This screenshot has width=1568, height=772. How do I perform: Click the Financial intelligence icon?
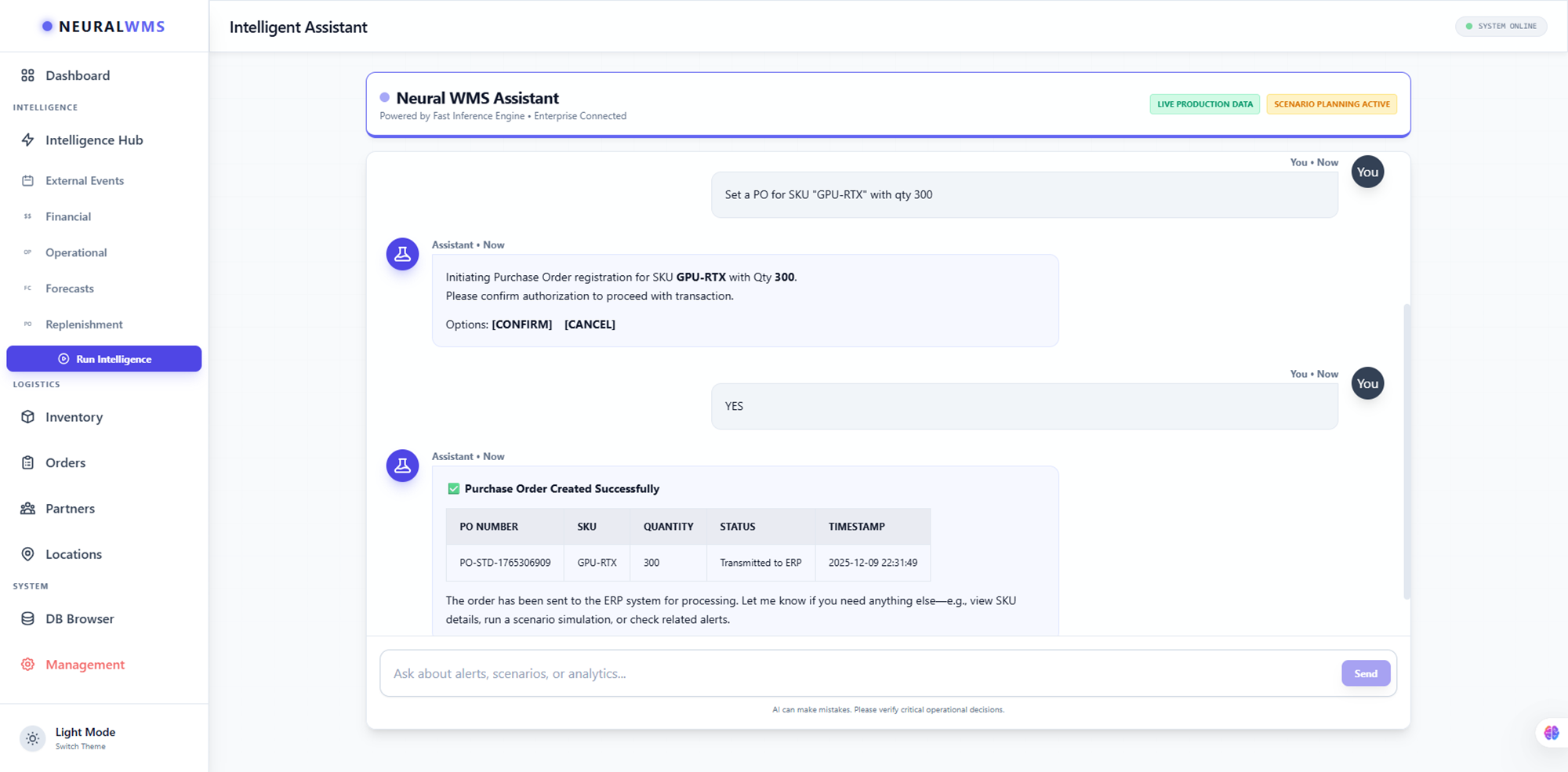tap(27, 216)
